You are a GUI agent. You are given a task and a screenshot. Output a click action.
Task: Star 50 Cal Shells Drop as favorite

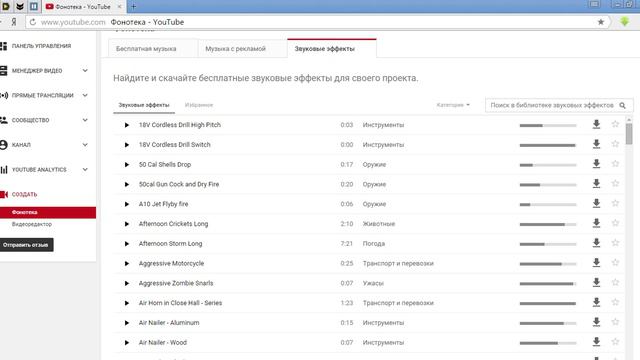tap(615, 164)
